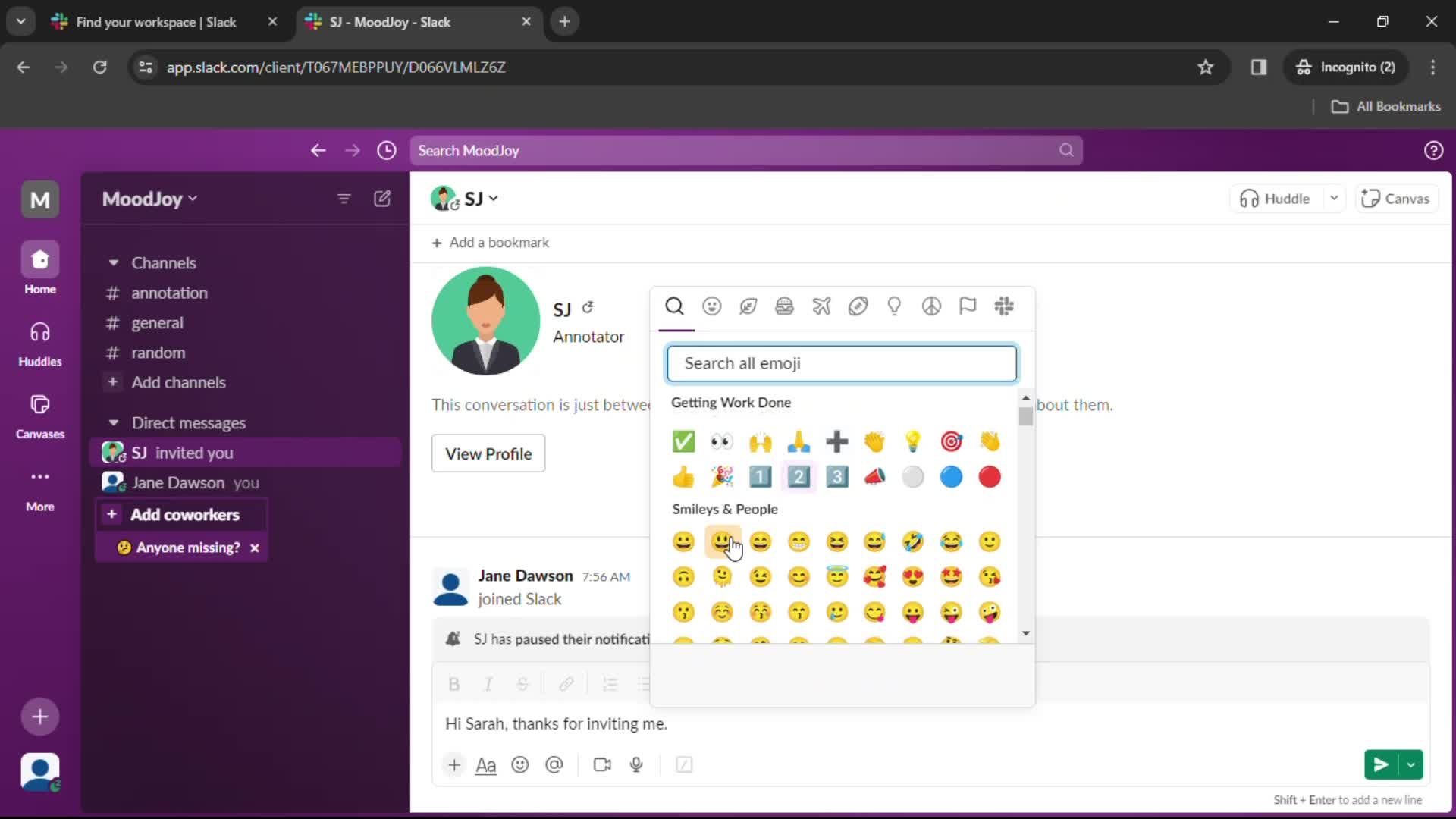Screen dimensions: 1456x819
Task: Pick the number 3 keycap emoji
Action: click(836, 477)
